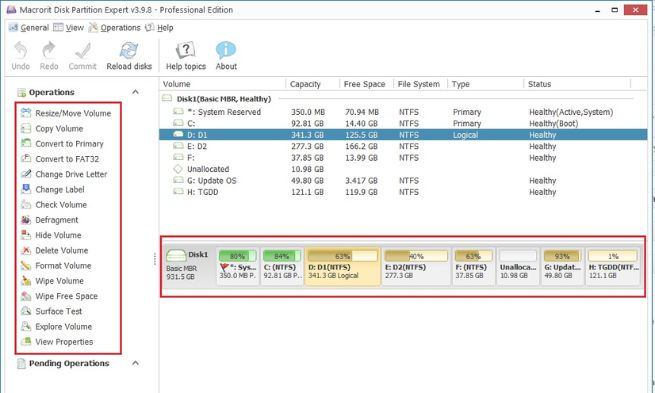Select System Reserved block in disk map
Viewport: 655px width, 393px height.
238,266
